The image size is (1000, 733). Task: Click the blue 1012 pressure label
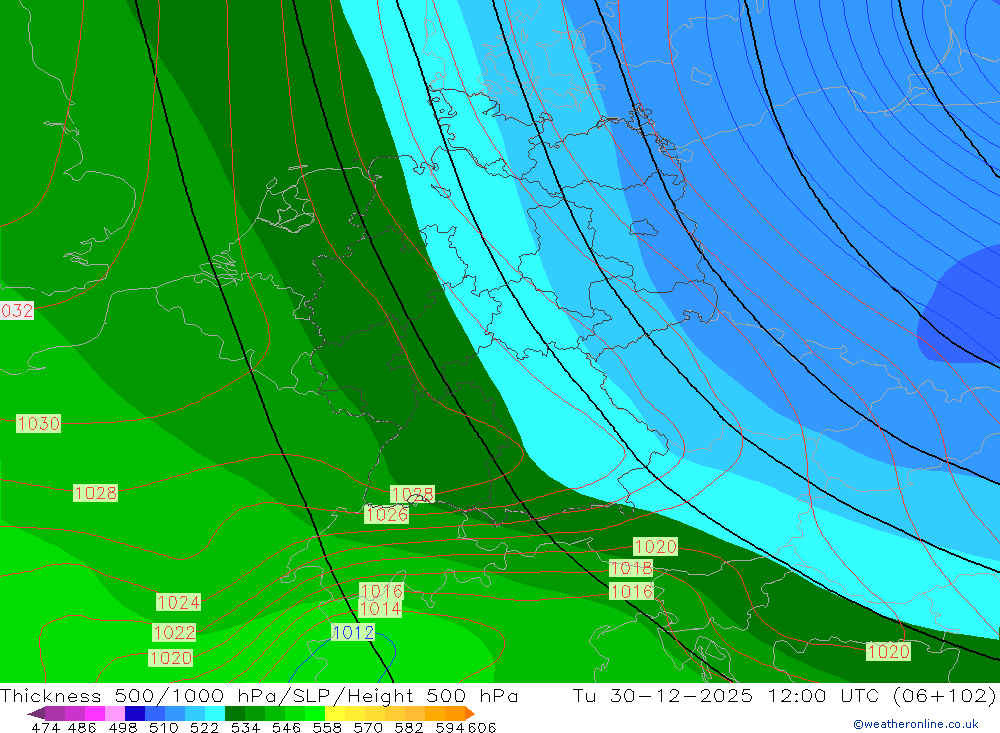coord(353,632)
